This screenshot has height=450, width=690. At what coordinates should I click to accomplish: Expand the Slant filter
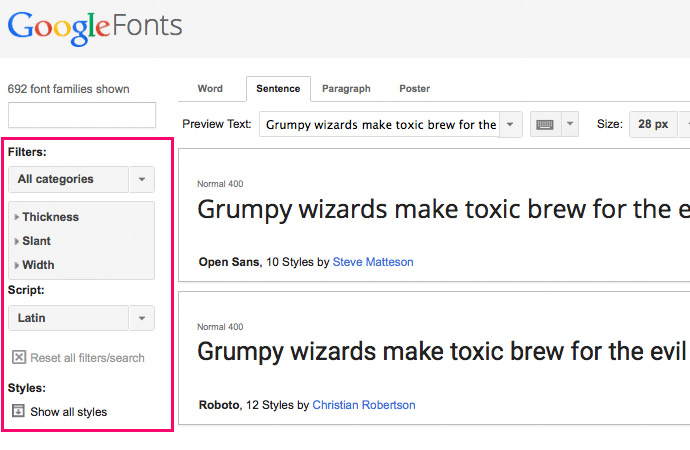click(x=33, y=241)
